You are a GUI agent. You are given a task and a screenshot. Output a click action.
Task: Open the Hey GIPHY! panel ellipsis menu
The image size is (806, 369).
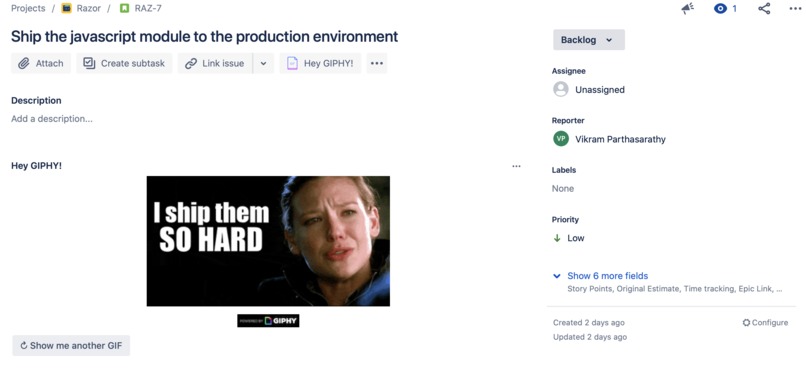517,166
